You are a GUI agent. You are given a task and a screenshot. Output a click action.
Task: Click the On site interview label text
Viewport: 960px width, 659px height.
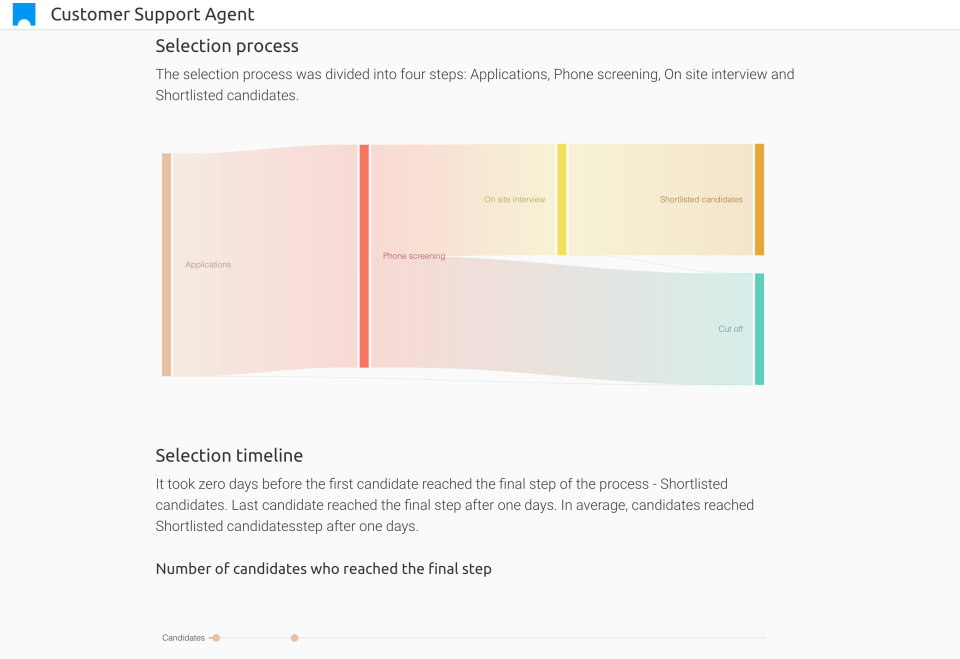(515, 200)
